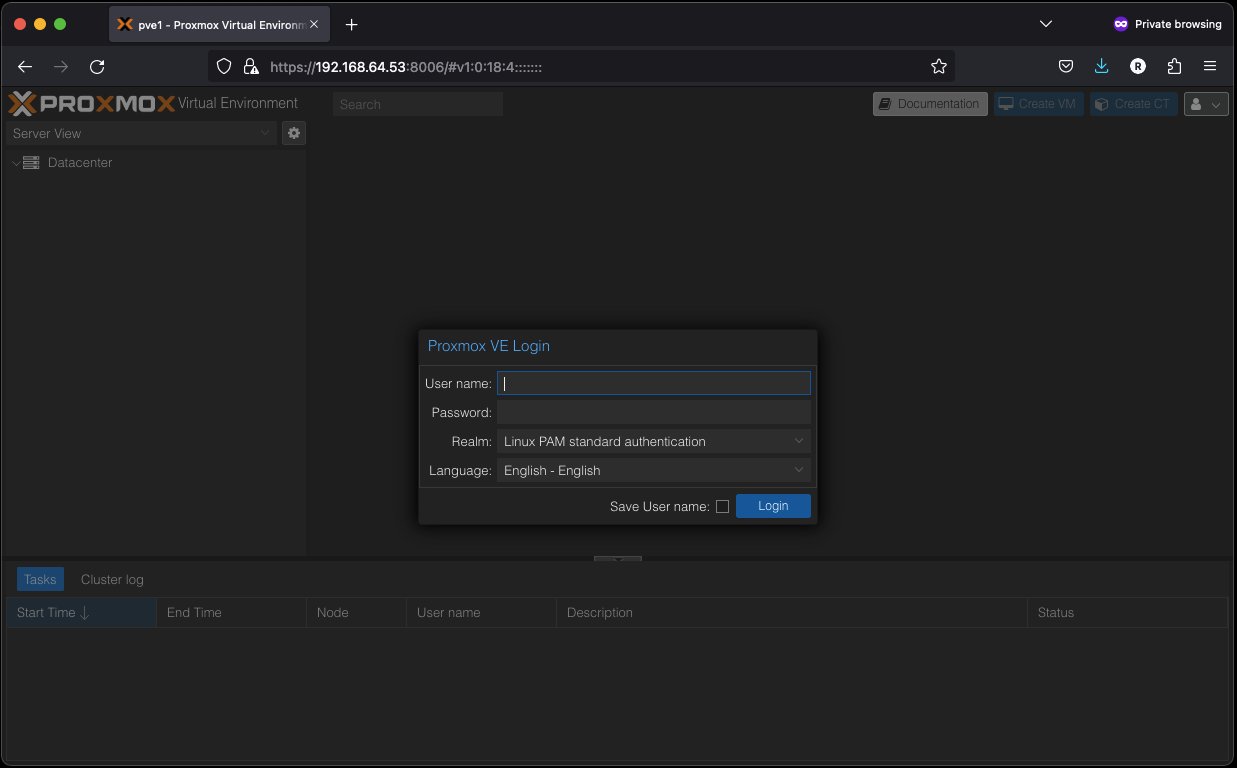Show site security lock information

coord(251,66)
